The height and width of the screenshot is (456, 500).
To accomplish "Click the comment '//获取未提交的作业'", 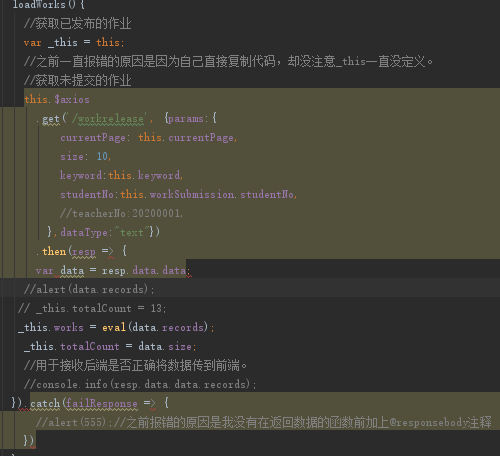I will 77,80.
